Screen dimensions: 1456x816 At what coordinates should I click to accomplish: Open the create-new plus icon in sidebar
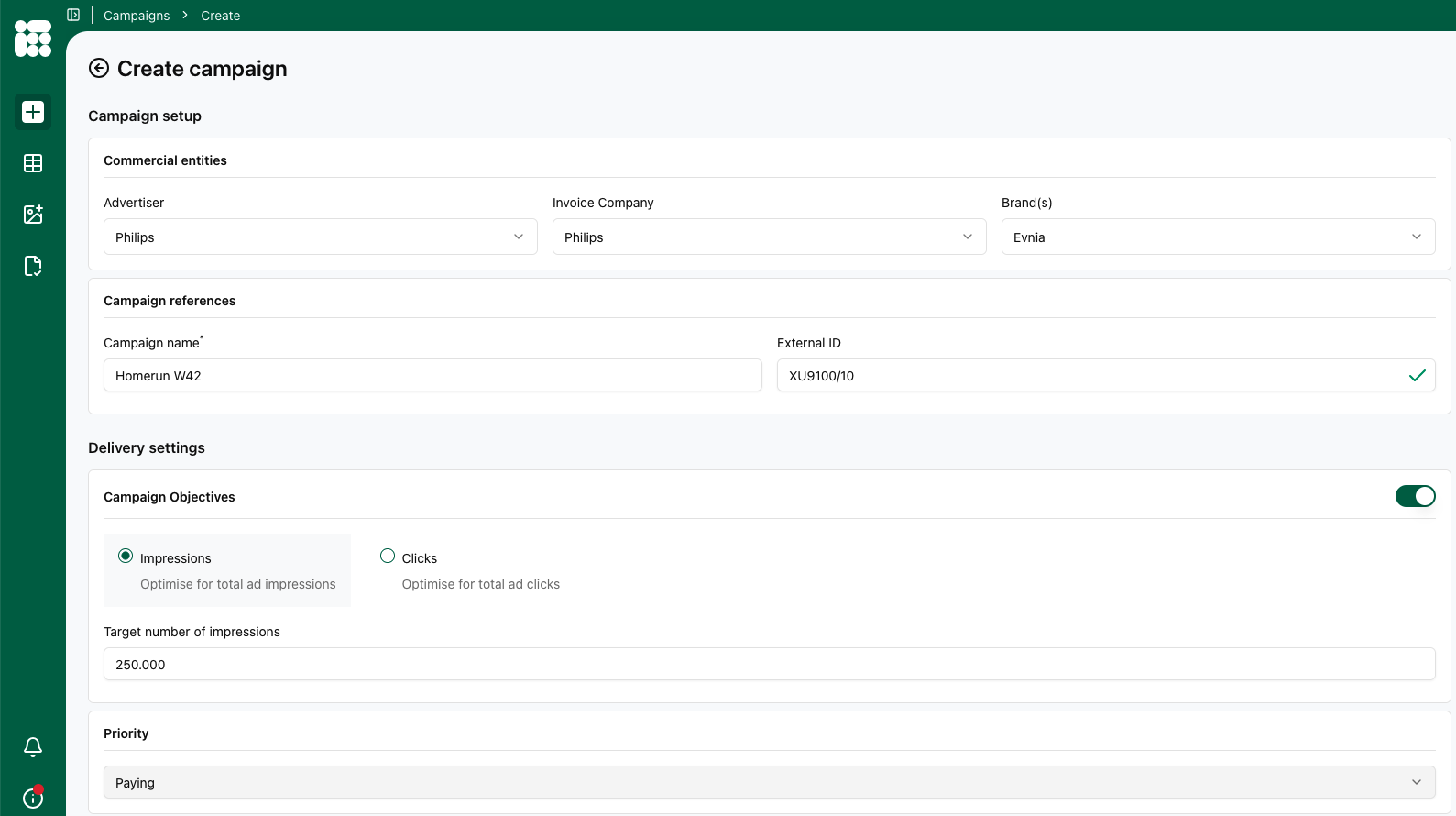pyautogui.click(x=33, y=112)
